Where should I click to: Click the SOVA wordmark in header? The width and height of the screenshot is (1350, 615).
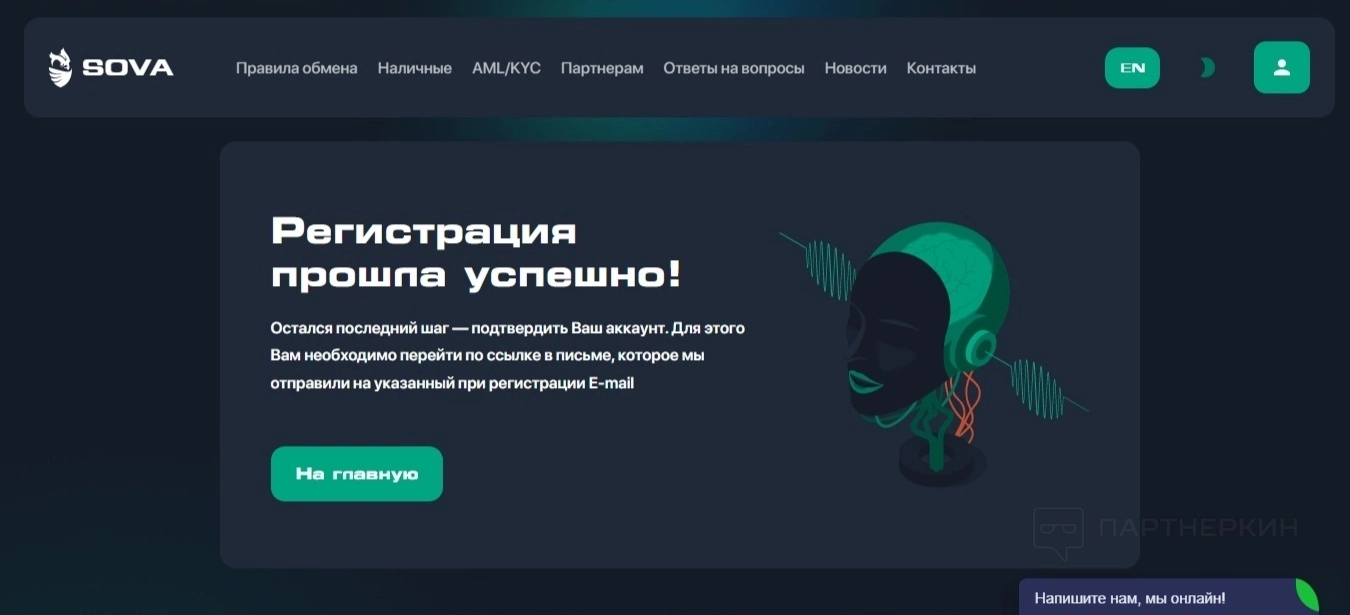[x=128, y=68]
